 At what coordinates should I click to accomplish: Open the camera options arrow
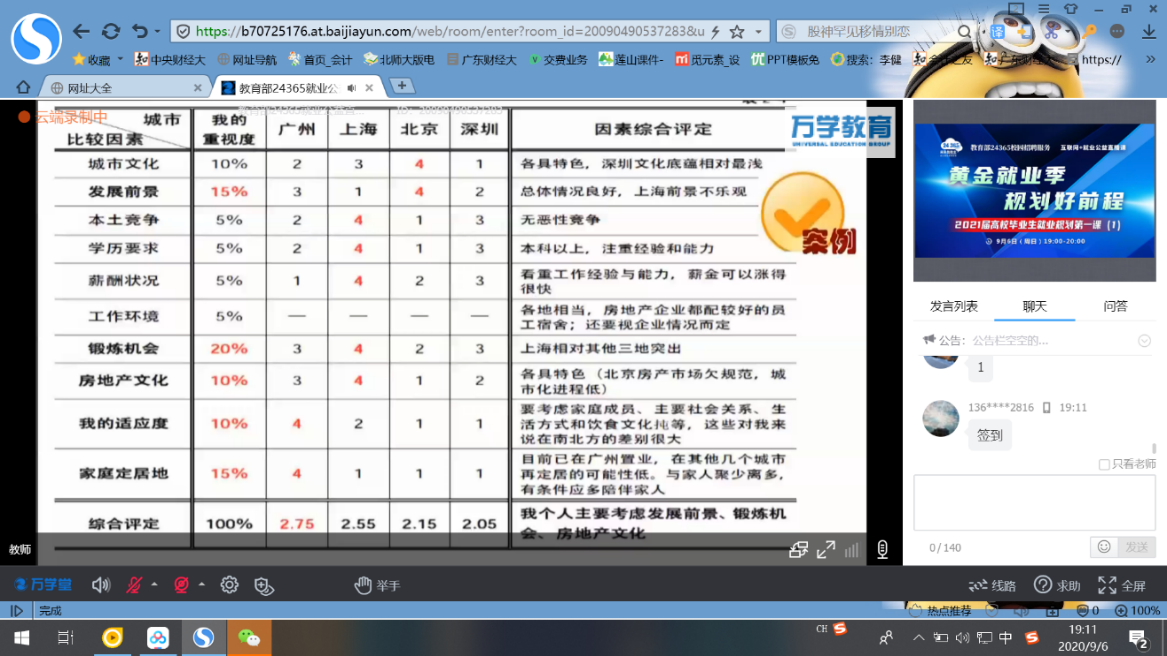pos(202,585)
